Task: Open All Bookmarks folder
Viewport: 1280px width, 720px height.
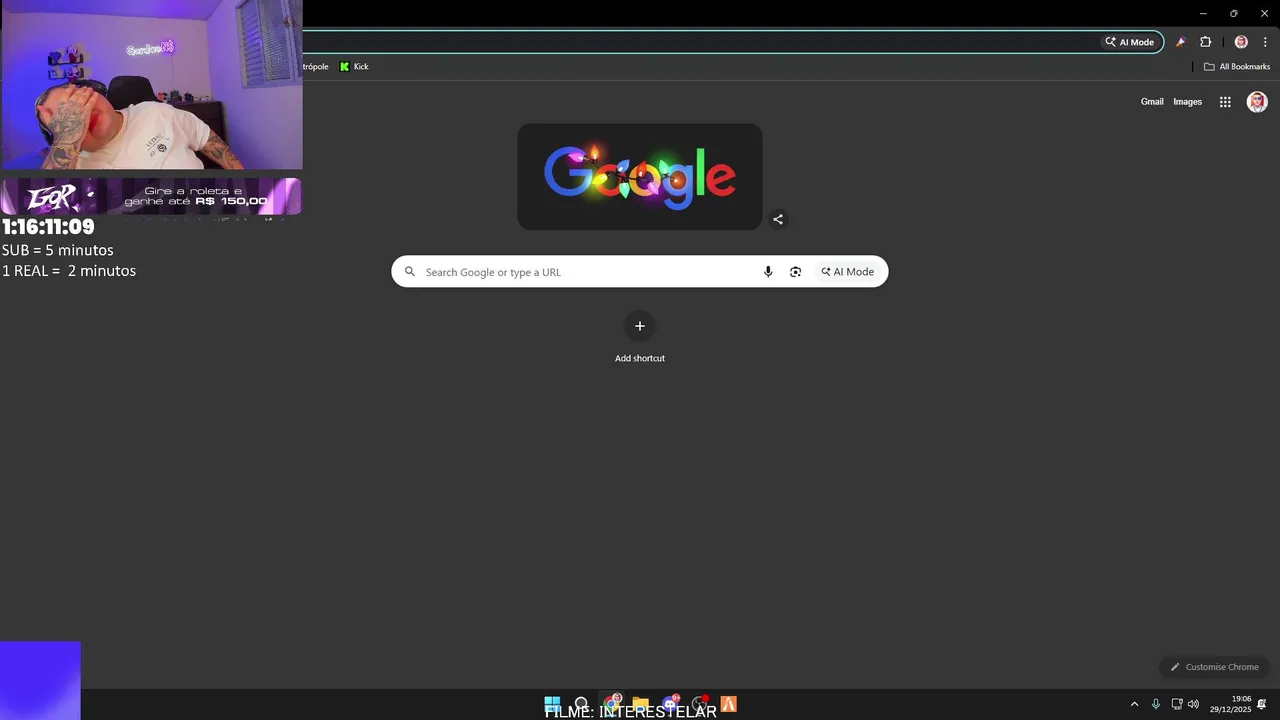Action: (1237, 67)
